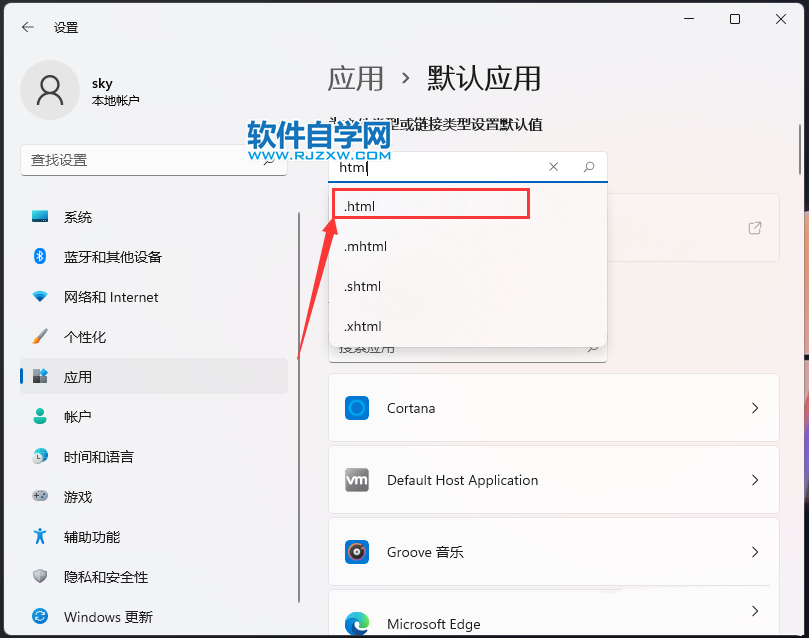
Task: Open Groove 音乐 default settings
Action: click(x=554, y=552)
